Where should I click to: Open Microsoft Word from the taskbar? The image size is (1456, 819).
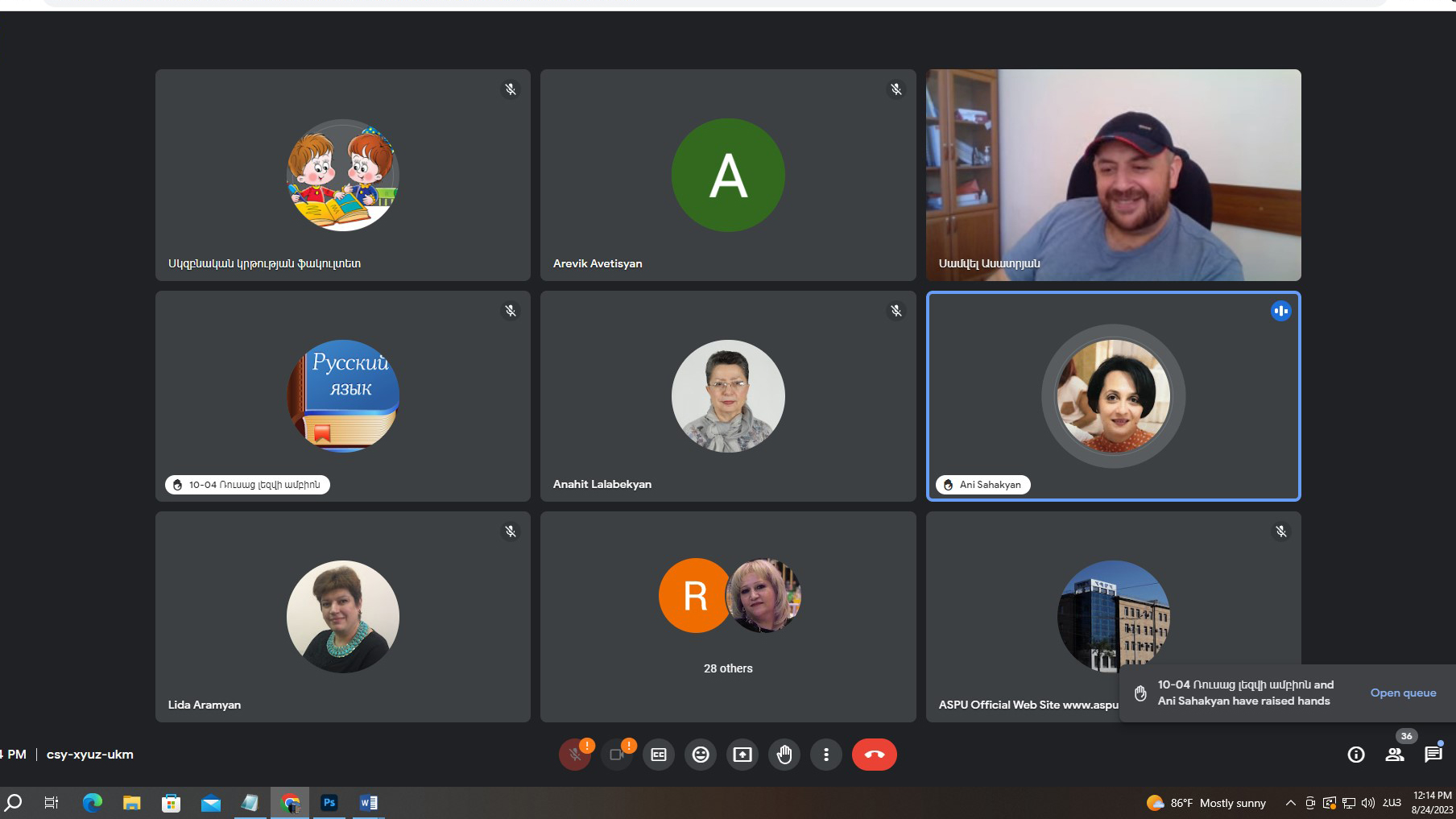pos(368,803)
